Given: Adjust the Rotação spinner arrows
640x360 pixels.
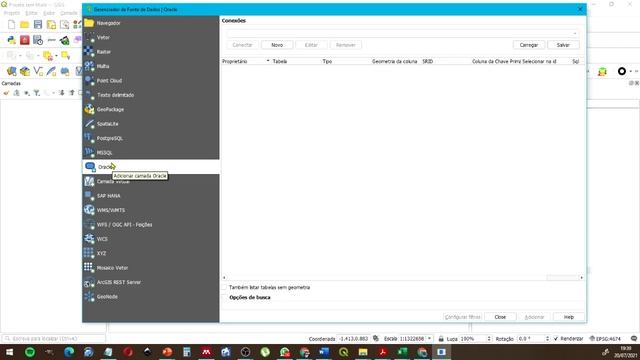Looking at the screenshot, I should (x=547, y=339).
